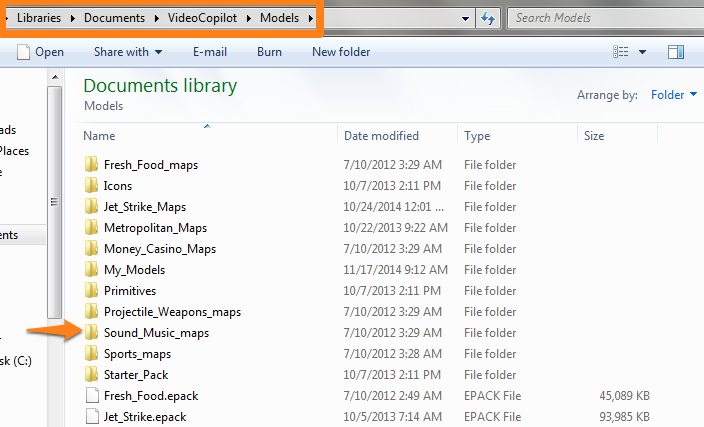Sort by the Date modified column header

point(381,136)
